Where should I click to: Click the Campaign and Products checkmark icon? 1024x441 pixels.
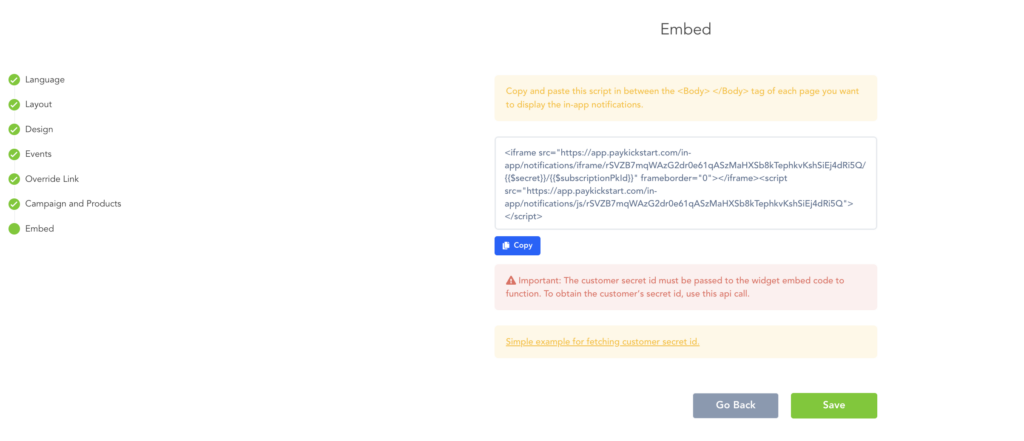[x=14, y=204]
